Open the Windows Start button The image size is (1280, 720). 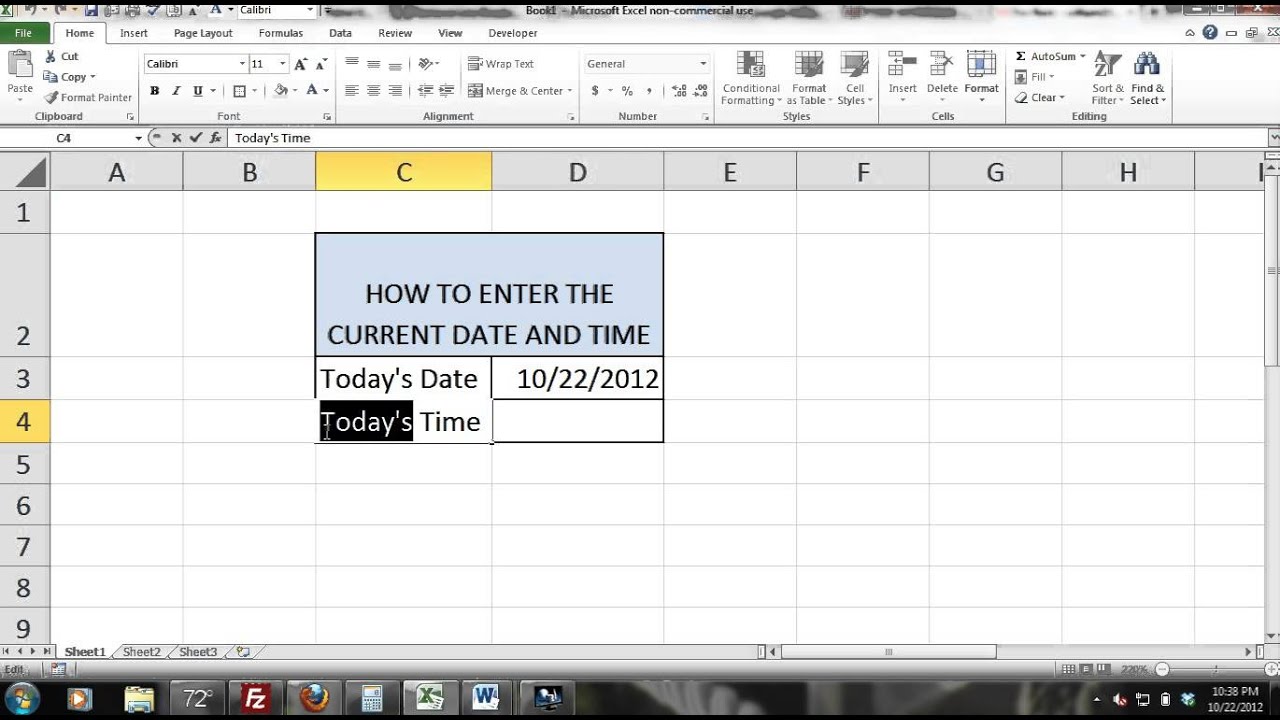tap(22, 697)
